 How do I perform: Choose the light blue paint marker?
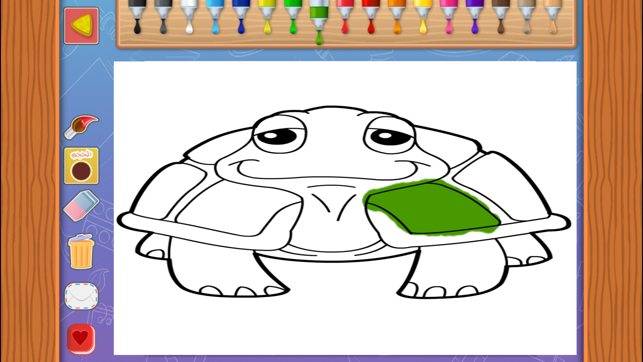(215, 16)
